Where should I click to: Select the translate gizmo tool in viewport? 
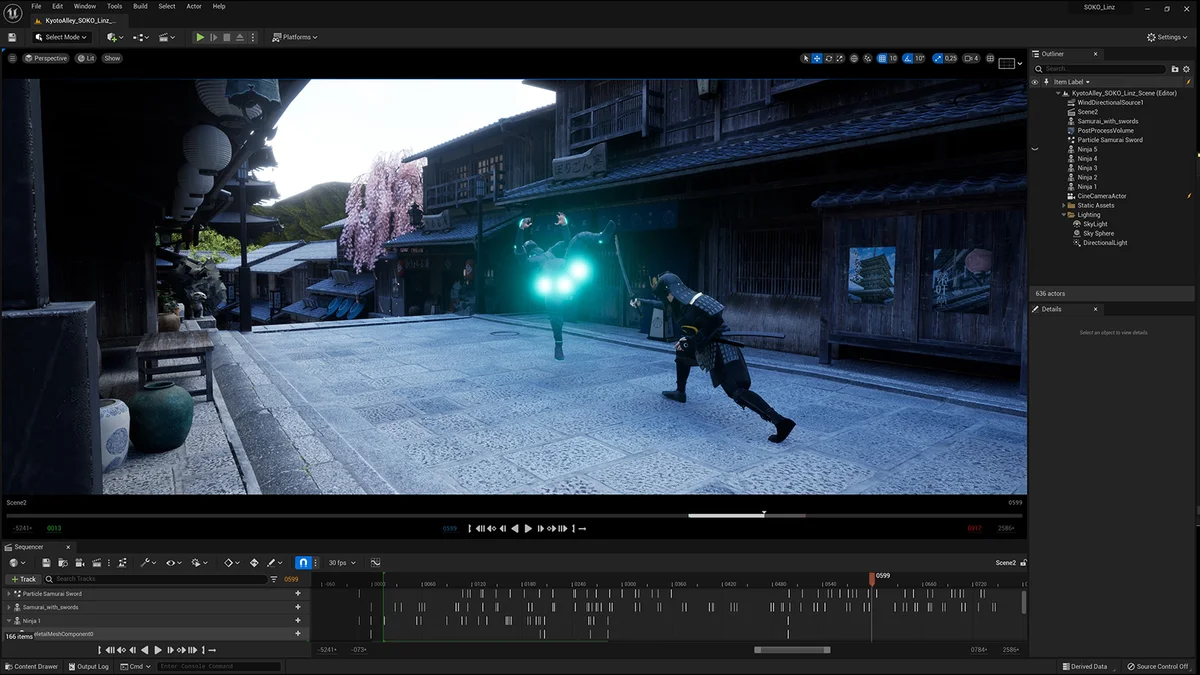[817, 58]
